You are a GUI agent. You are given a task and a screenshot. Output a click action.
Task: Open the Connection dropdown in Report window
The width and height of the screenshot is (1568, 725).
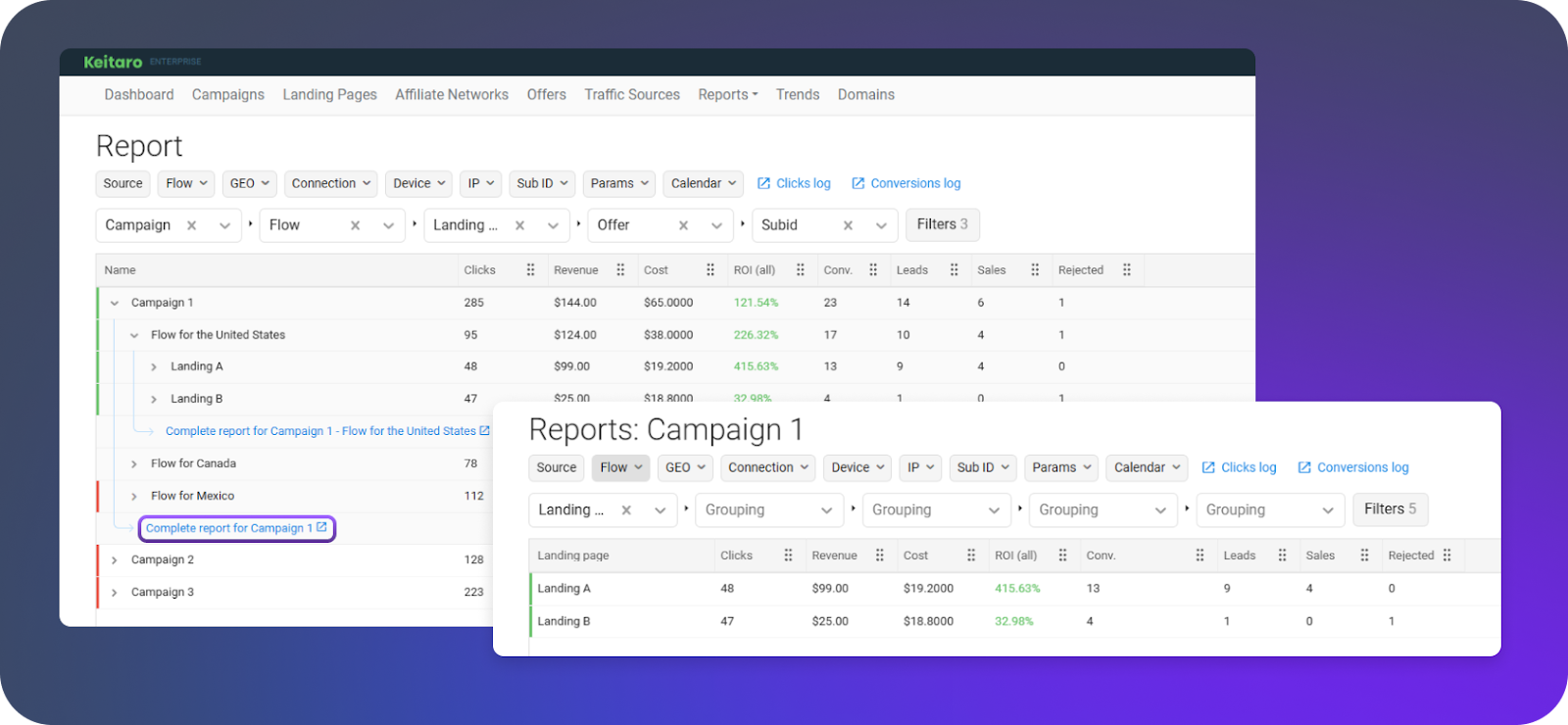(331, 183)
